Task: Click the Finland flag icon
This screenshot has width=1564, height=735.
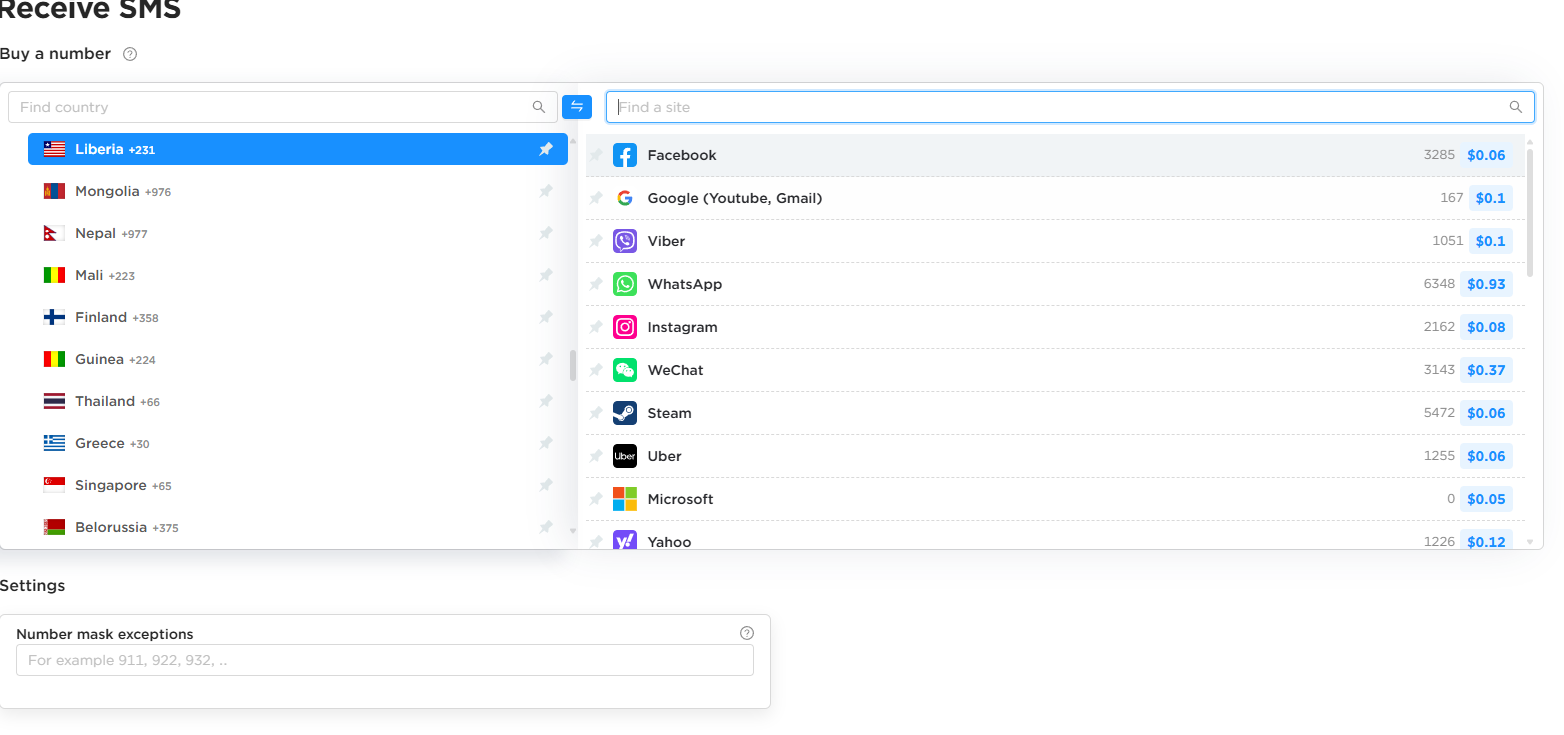Action: point(54,317)
